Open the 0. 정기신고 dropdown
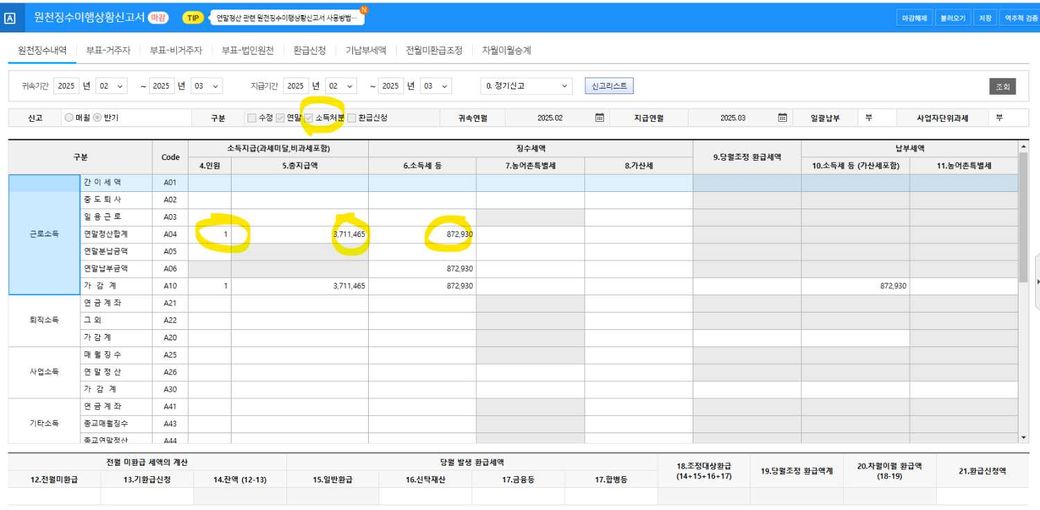The image size is (1040, 510). (527, 86)
